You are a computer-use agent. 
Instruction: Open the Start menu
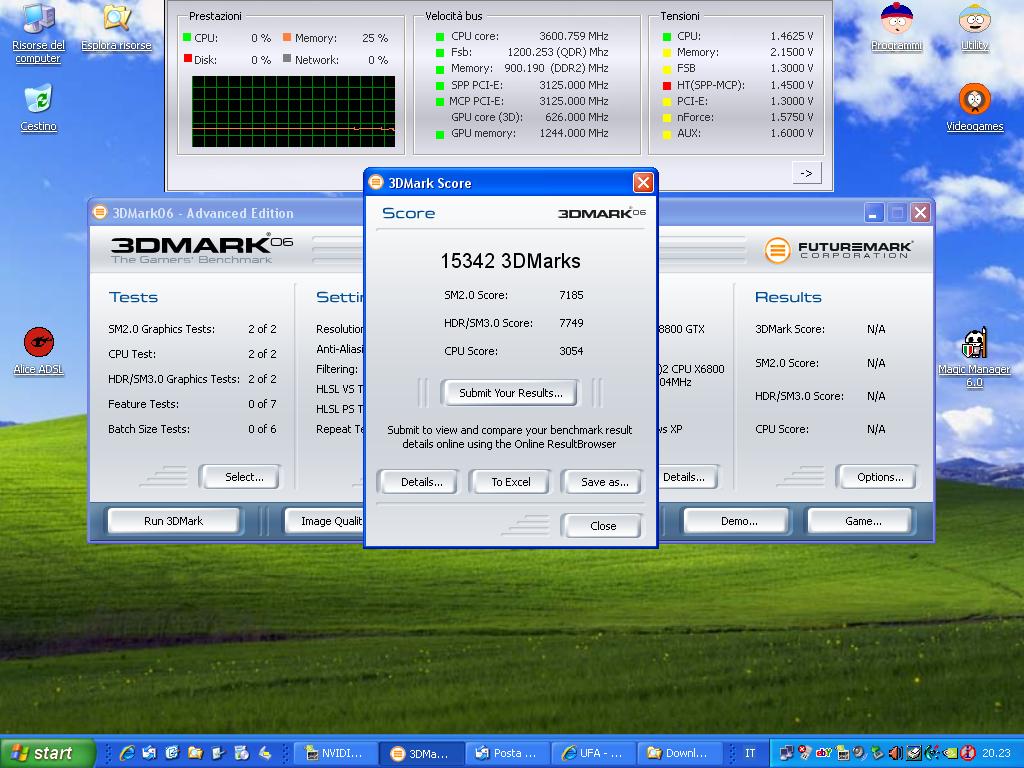point(47,753)
